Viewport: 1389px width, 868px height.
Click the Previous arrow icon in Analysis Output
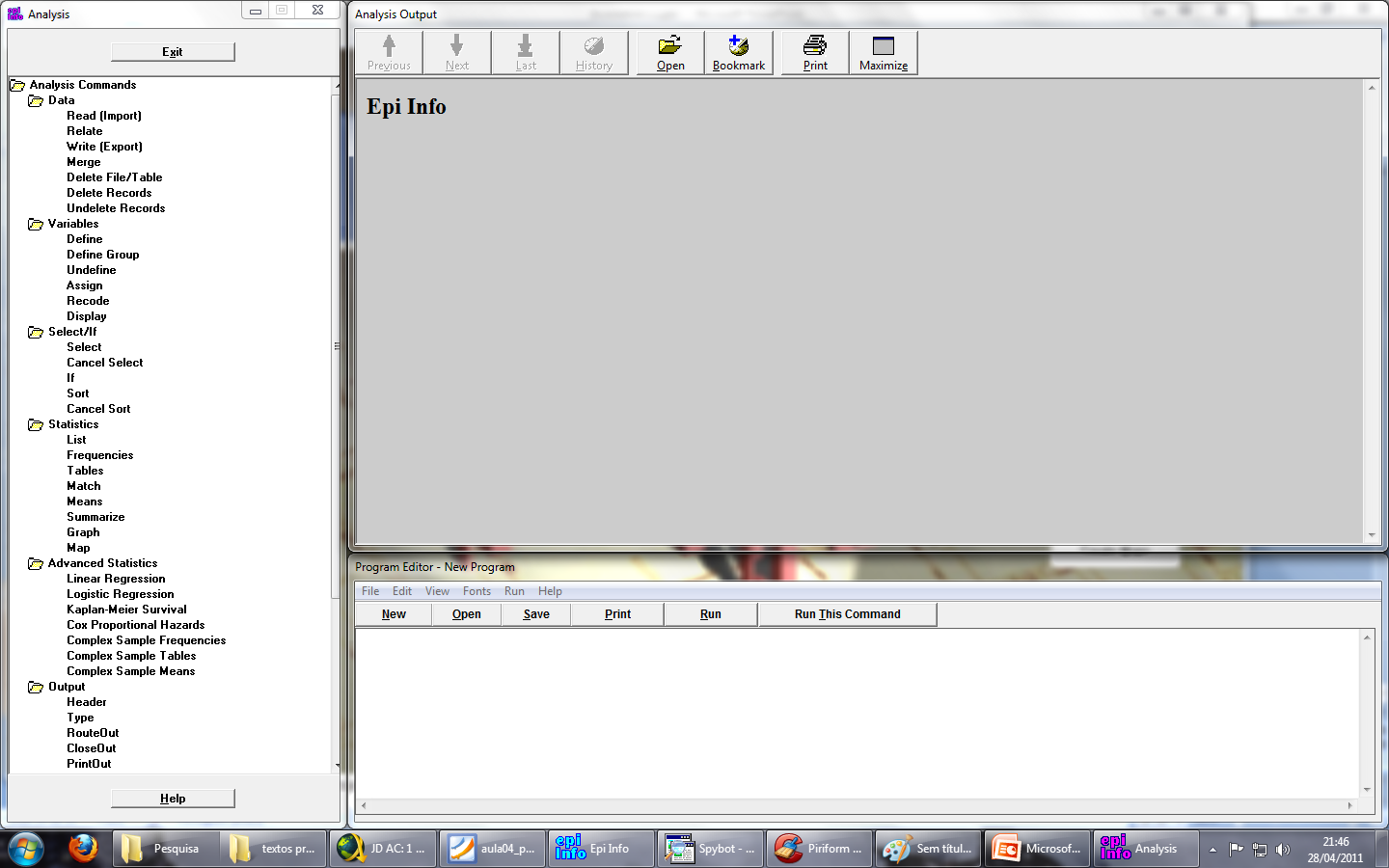point(389,53)
